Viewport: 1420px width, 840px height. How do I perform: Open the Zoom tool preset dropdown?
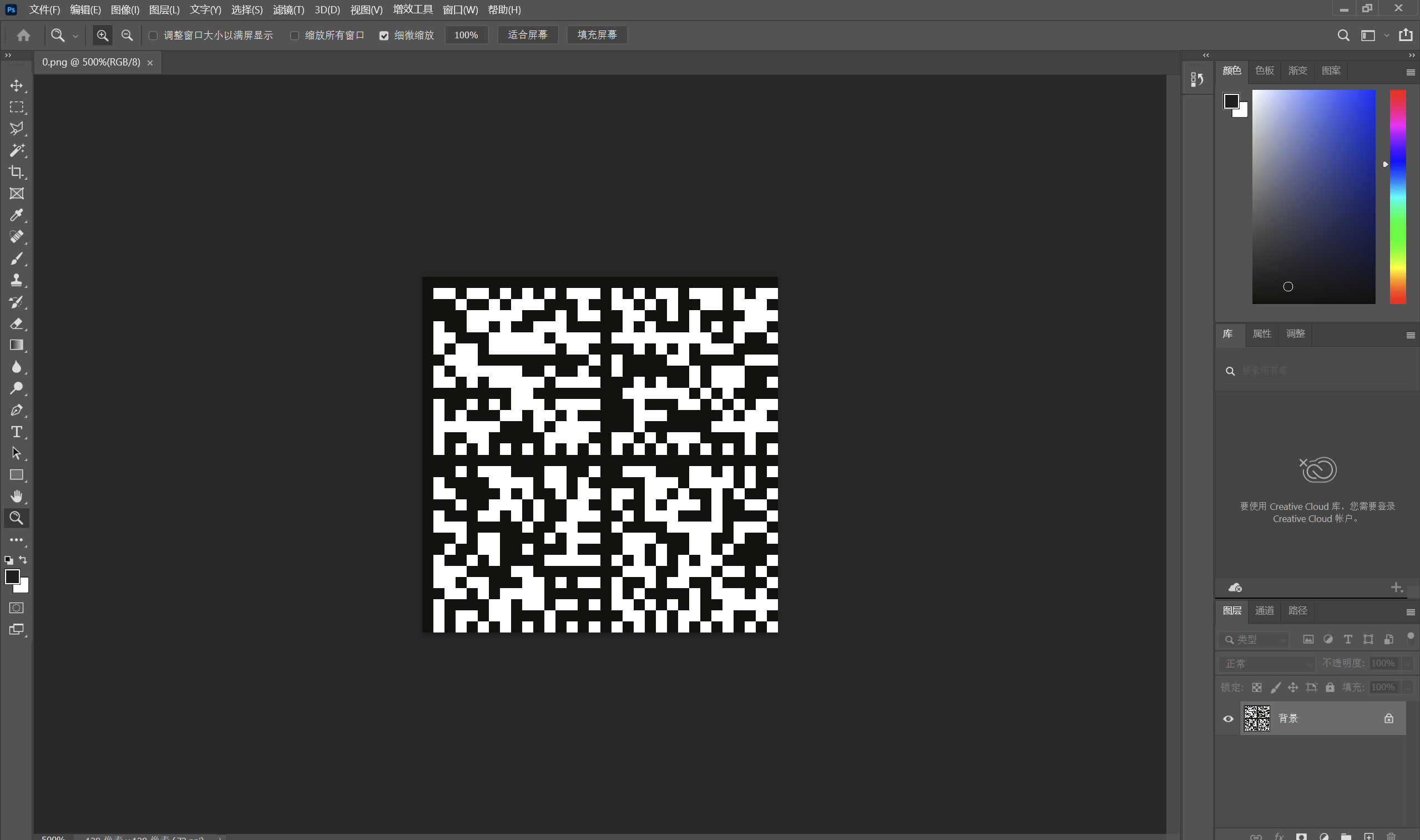[75, 36]
